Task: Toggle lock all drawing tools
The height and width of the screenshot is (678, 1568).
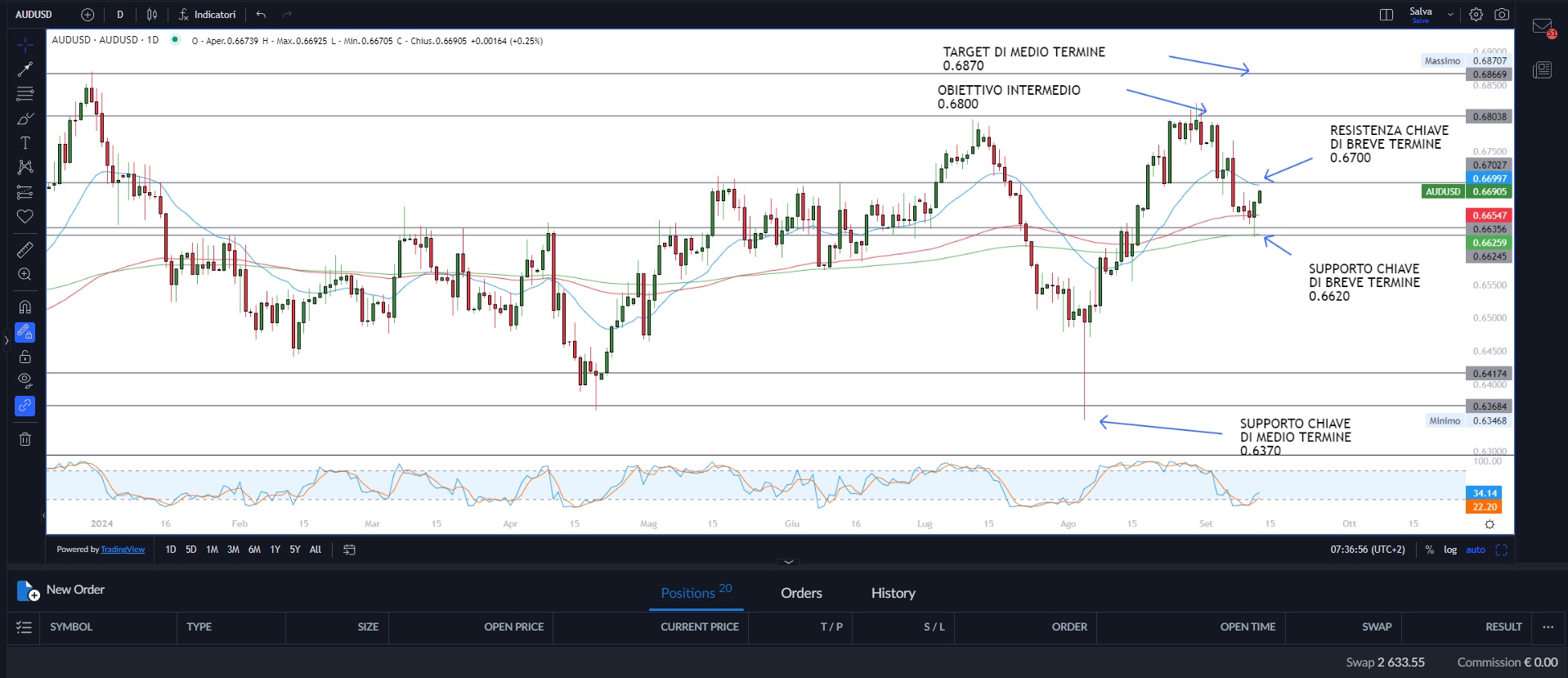Action: tap(25, 357)
